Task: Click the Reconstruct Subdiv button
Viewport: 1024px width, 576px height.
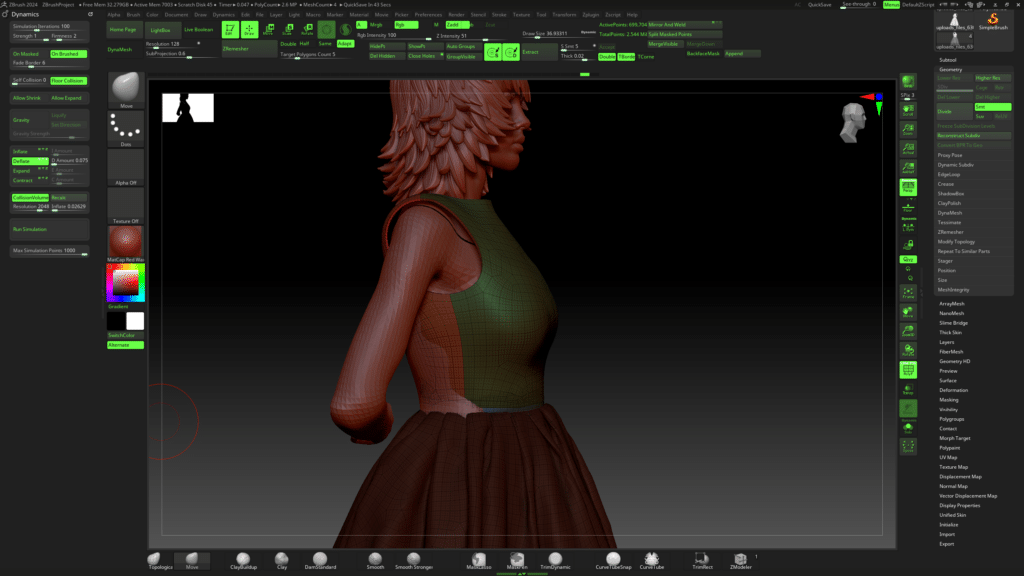Action: 973,135
